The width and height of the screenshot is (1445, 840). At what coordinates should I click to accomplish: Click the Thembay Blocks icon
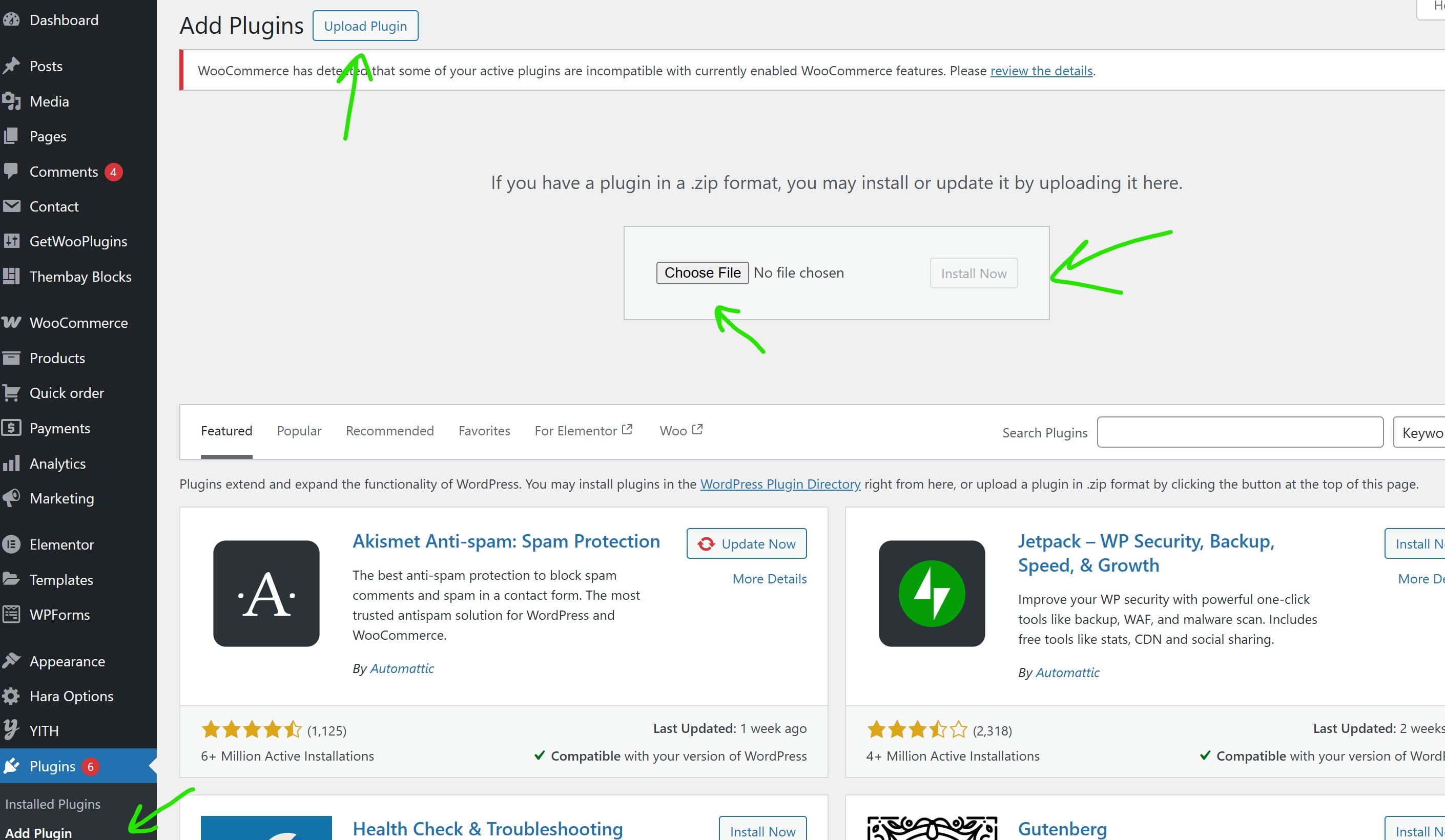(x=11, y=276)
